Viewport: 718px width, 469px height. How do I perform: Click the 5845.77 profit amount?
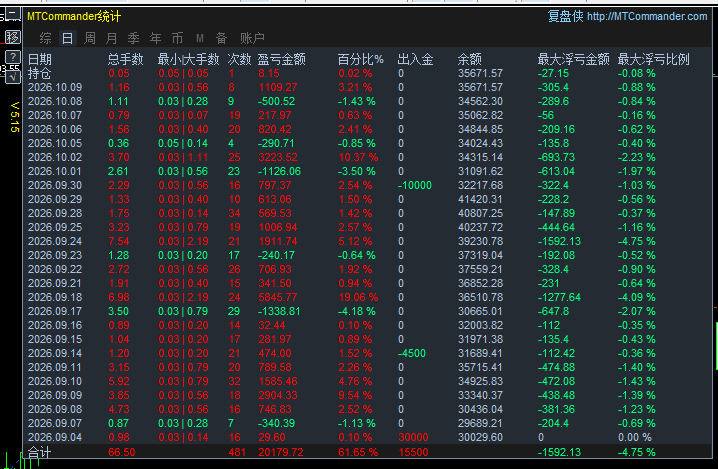pos(278,297)
